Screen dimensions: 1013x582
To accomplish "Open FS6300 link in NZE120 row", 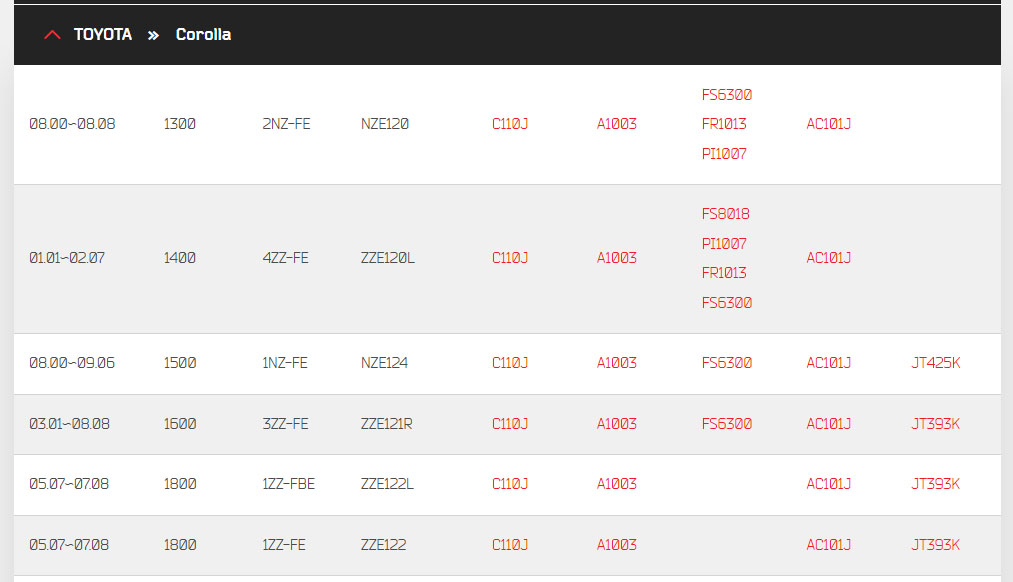I will 727,95.
